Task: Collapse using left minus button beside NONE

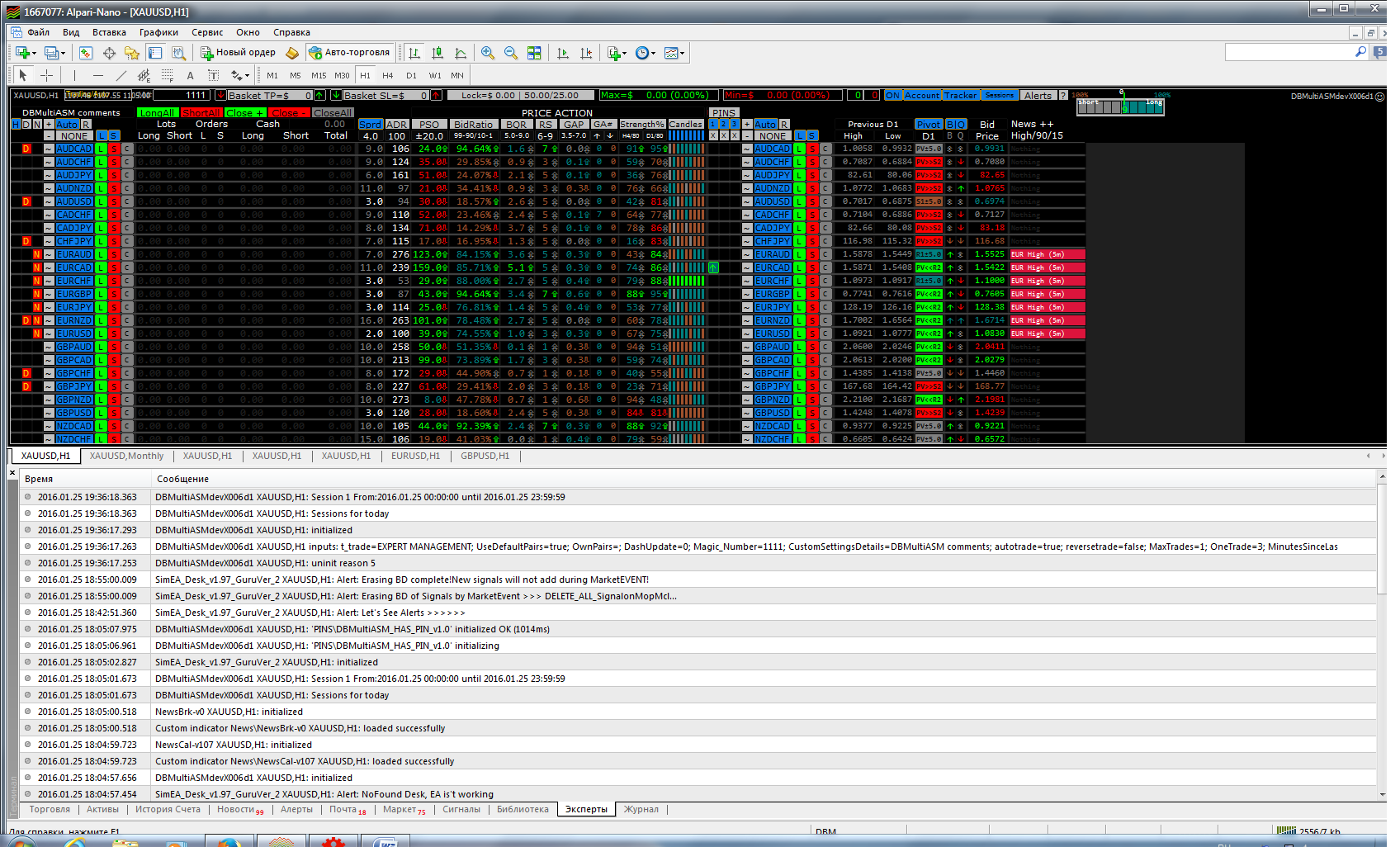Action: (49, 135)
